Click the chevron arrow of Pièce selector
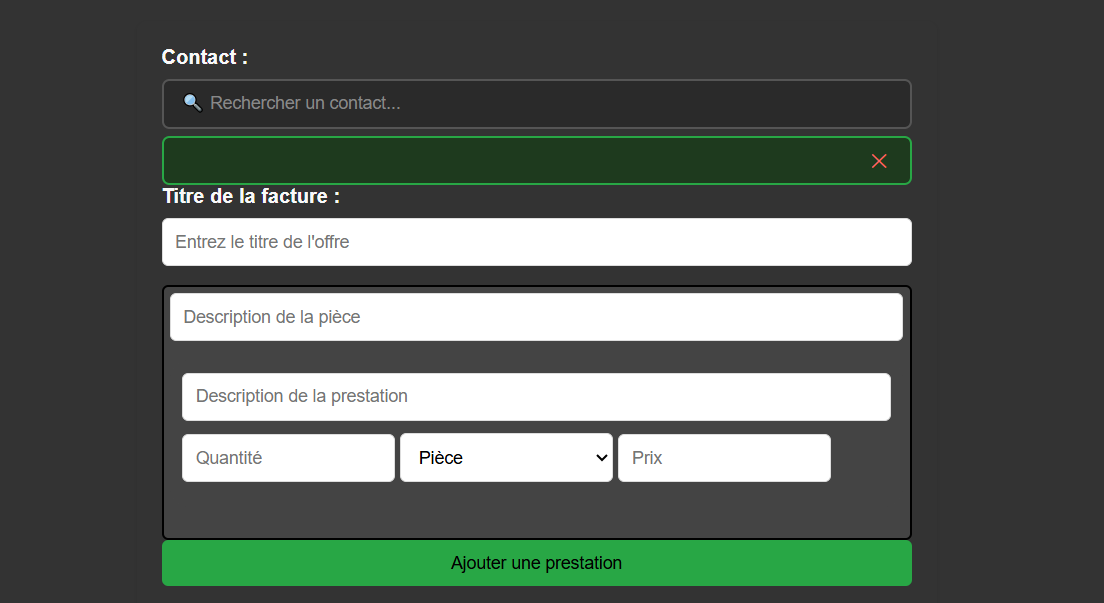This screenshot has height=603, width=1104. pyautogui.click(x=601, y=458)
